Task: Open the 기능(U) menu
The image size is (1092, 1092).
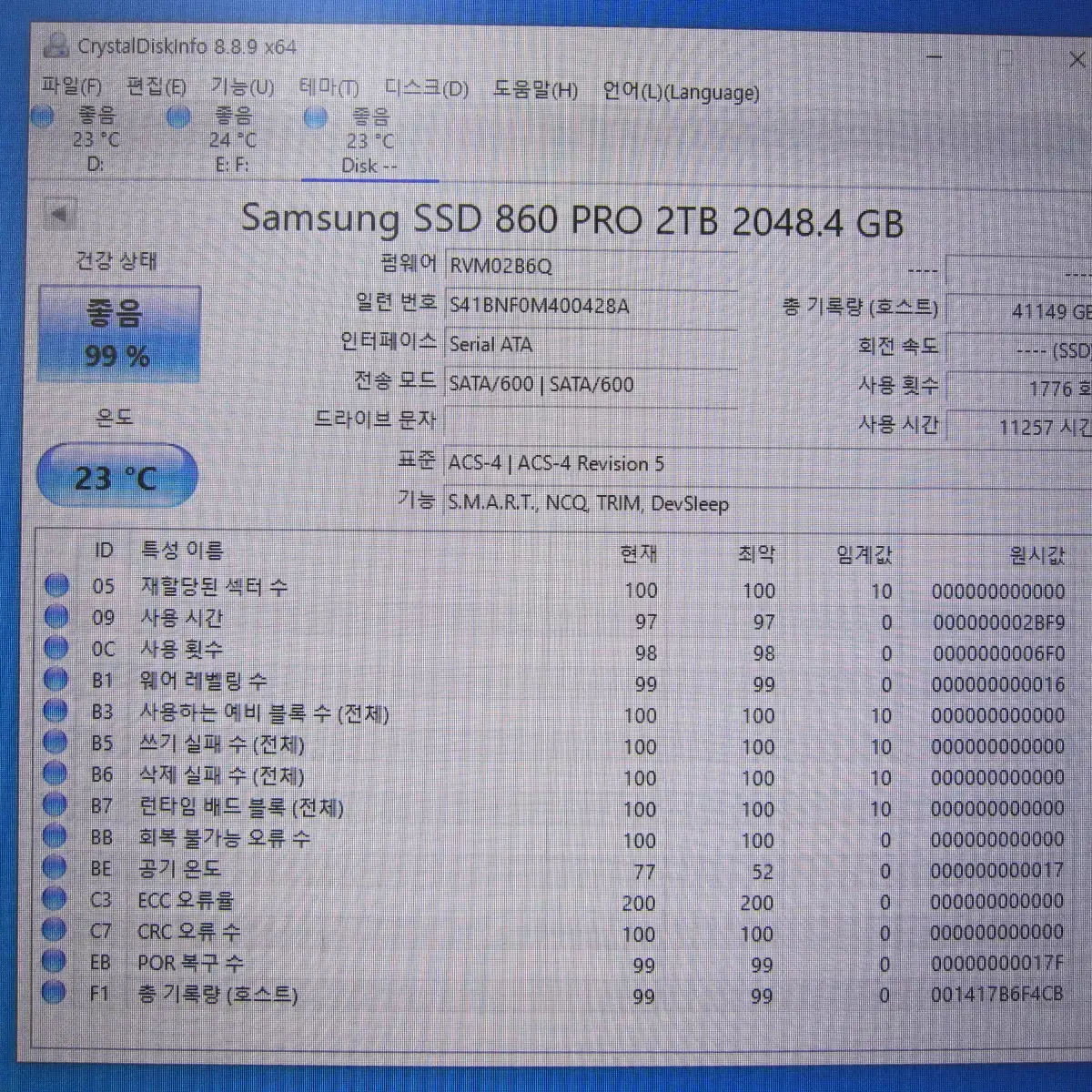Action: pos(242,87)
